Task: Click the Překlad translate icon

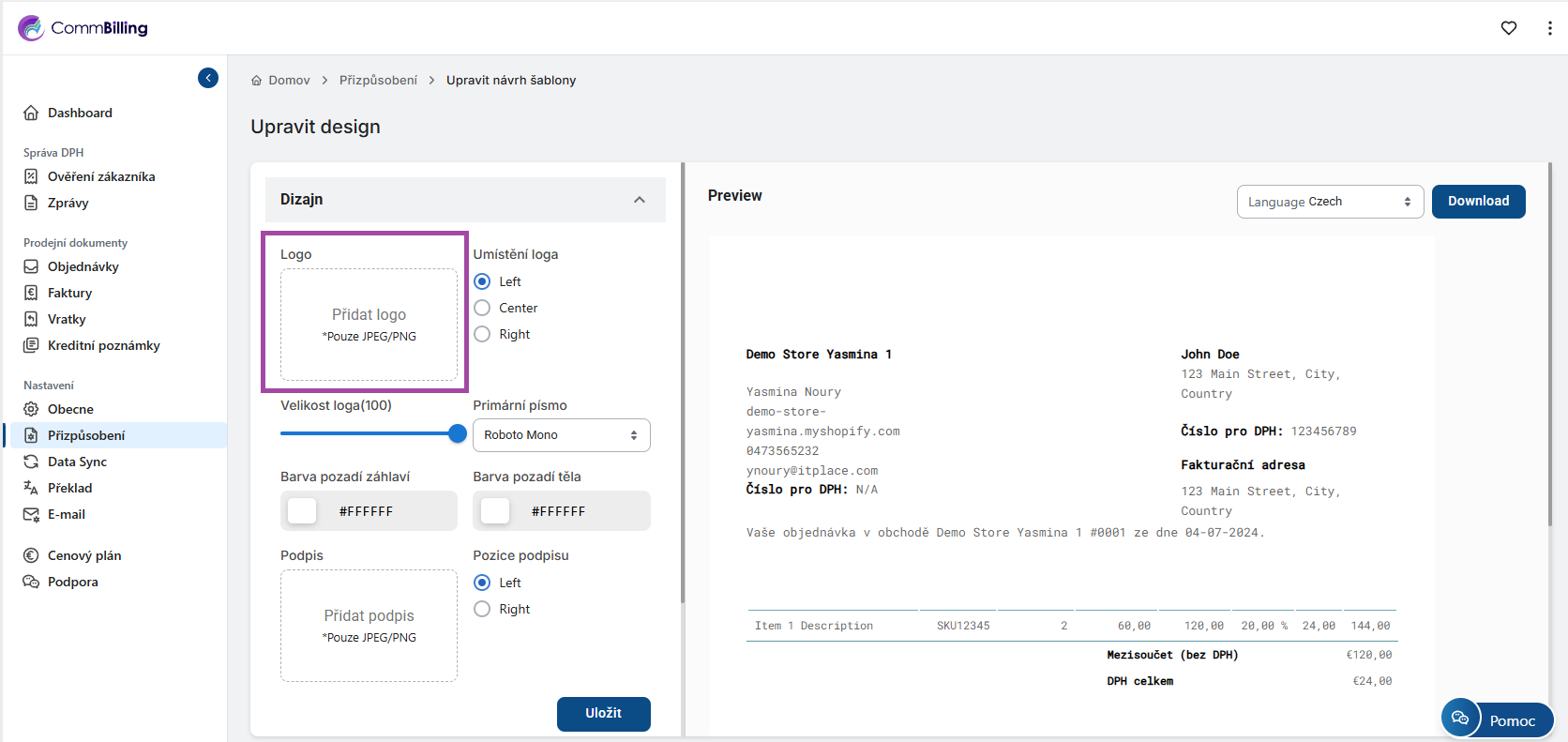Action: 31,488
